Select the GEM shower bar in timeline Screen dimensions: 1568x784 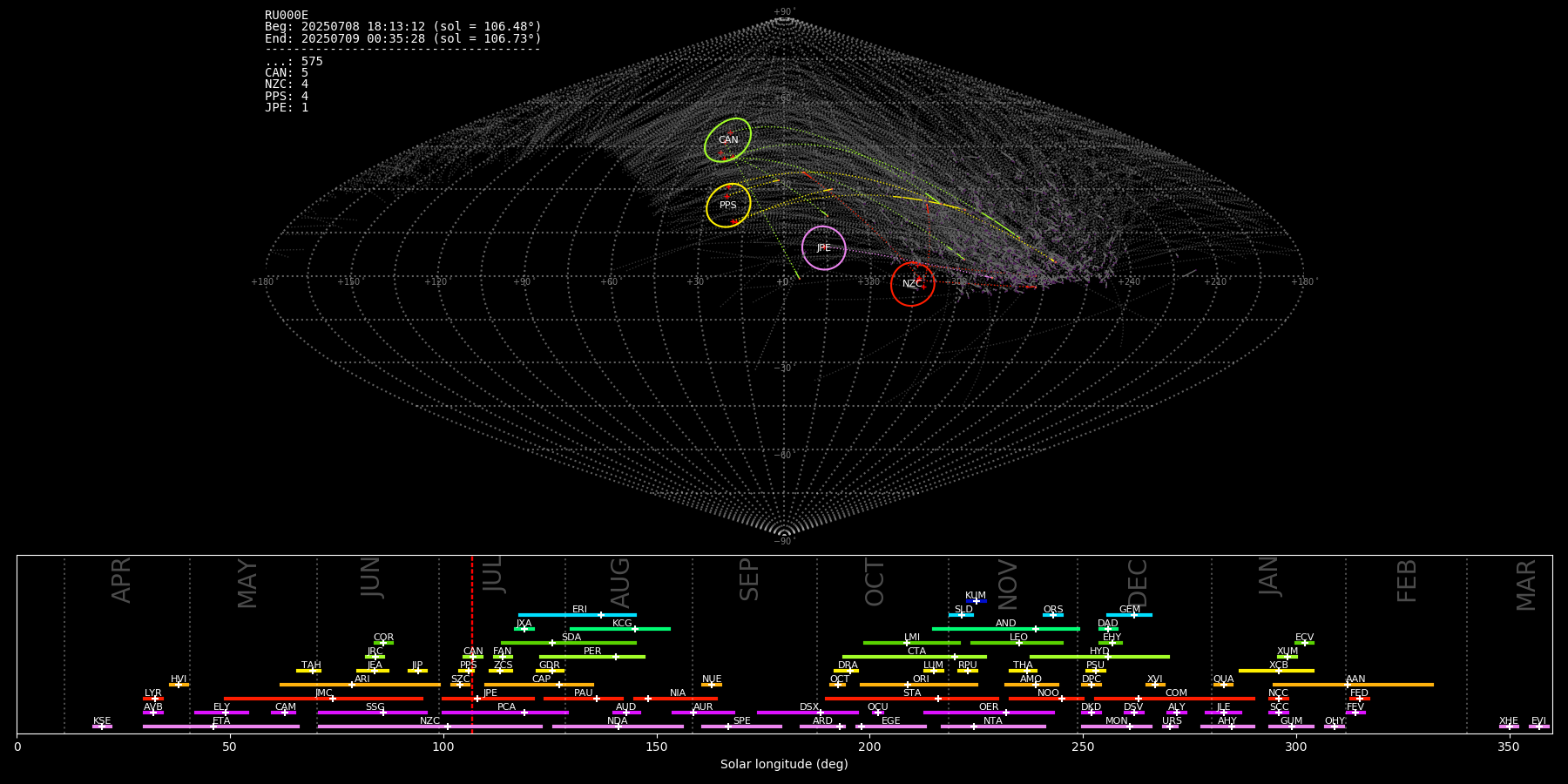[x=1129, y=615]
